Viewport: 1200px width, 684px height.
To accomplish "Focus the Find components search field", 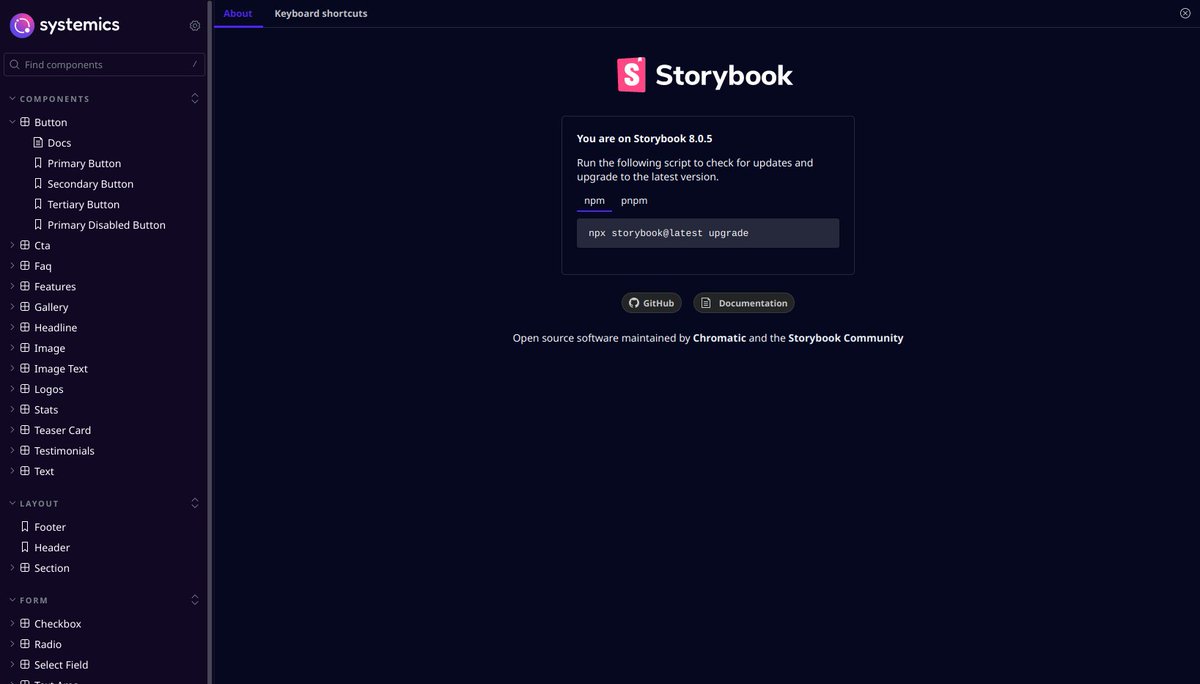I will pos(105,64).
